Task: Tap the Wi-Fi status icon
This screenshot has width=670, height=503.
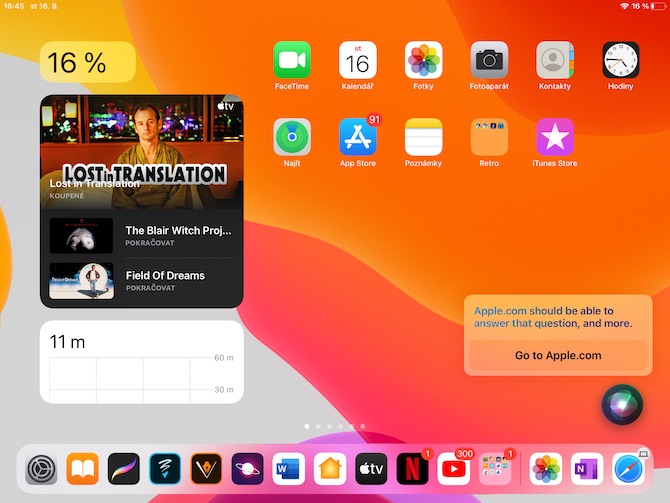Action: click(x=625, y=6)
